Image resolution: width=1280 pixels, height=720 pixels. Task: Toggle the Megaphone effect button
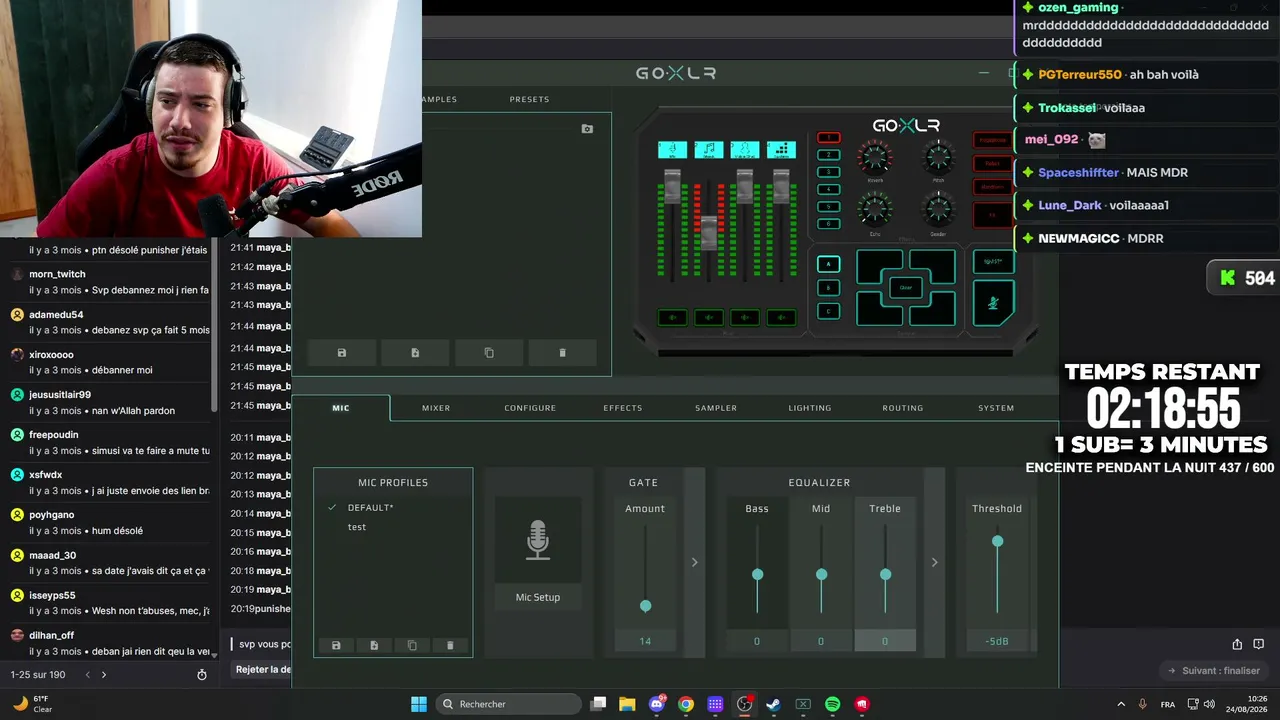(993, 140)
